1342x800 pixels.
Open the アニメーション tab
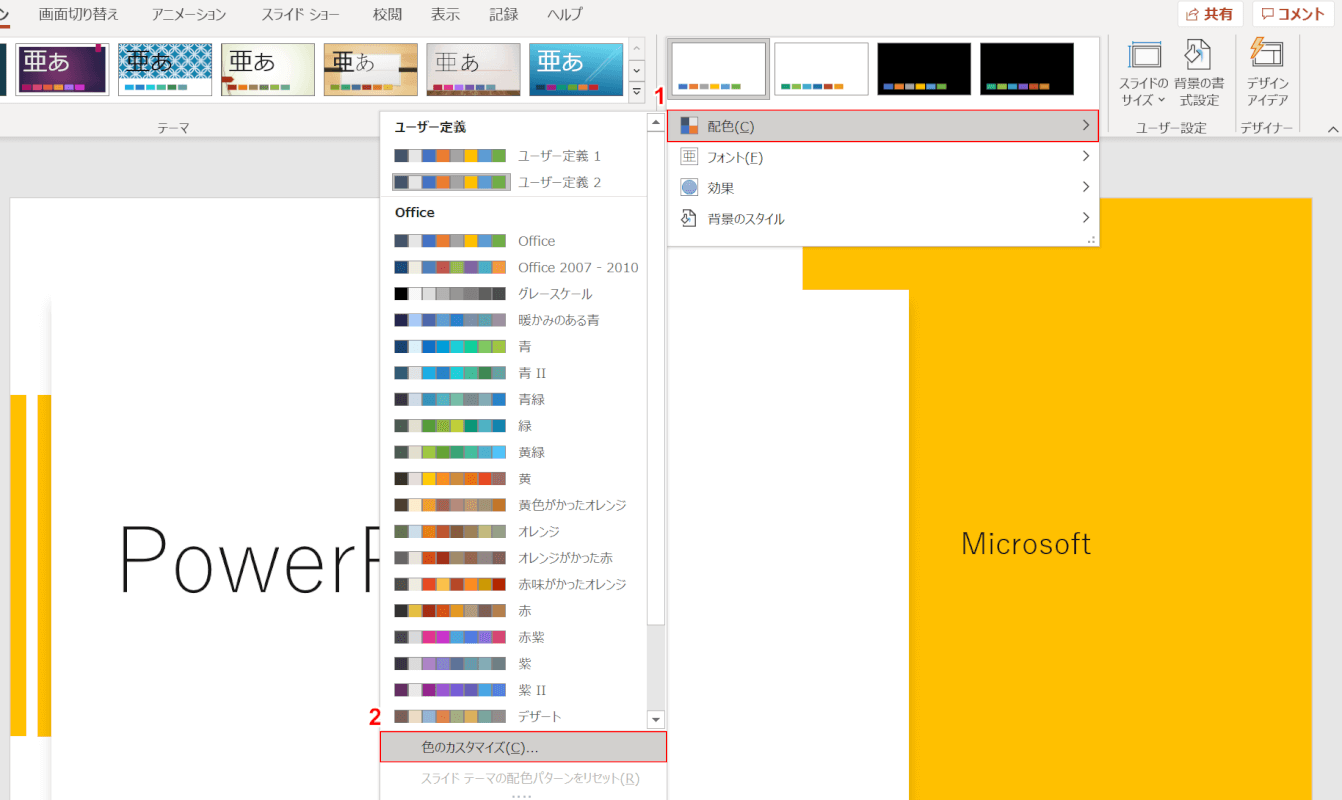pyautogui.click(x=189, y=15)
